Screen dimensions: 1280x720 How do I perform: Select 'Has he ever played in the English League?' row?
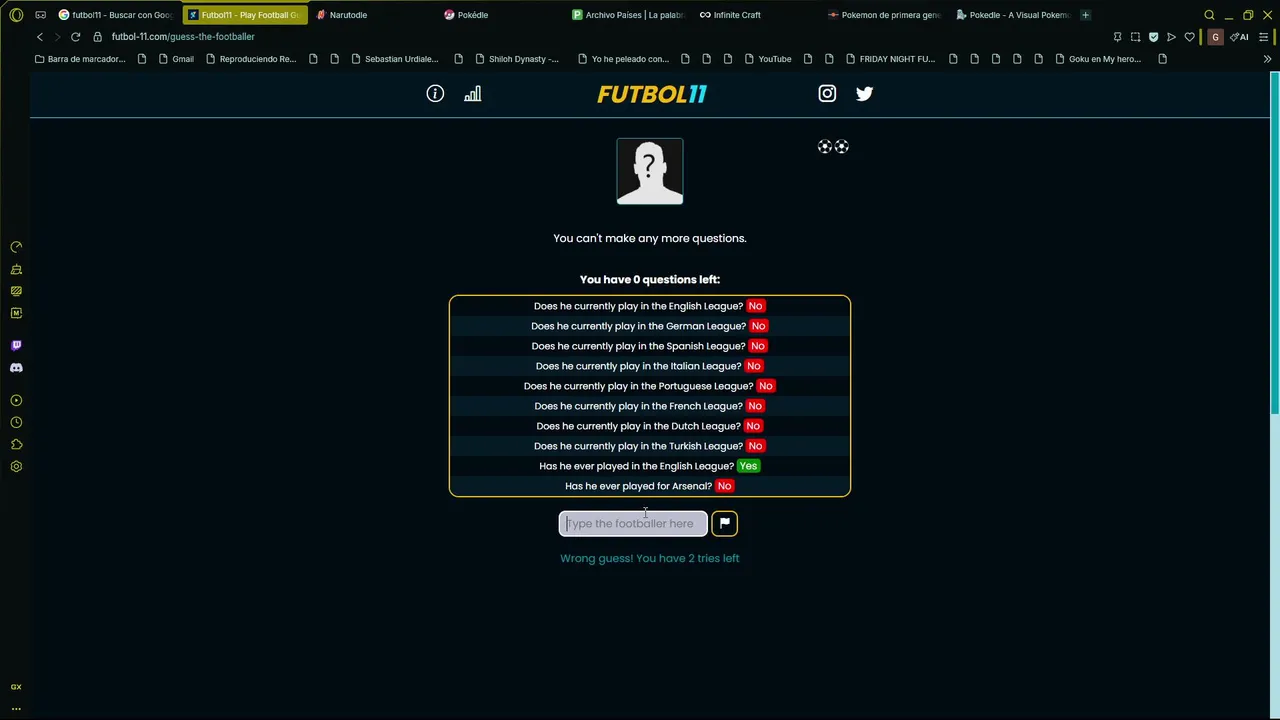(x=650, y=466)
